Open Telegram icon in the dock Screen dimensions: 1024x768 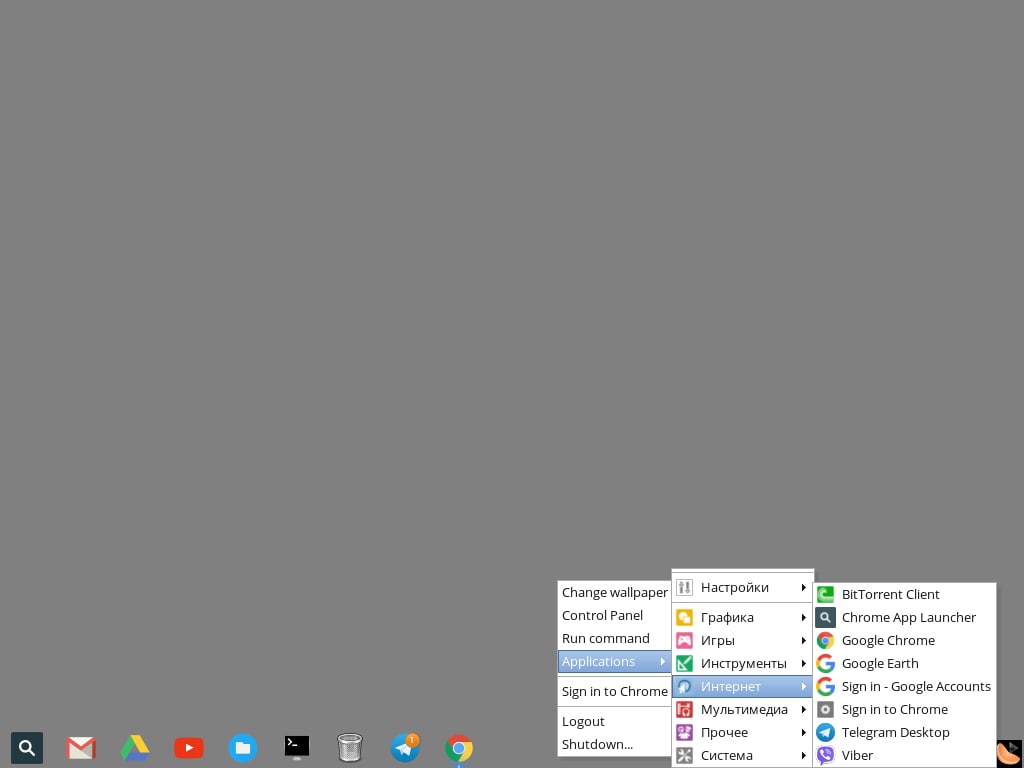(405, 748)
